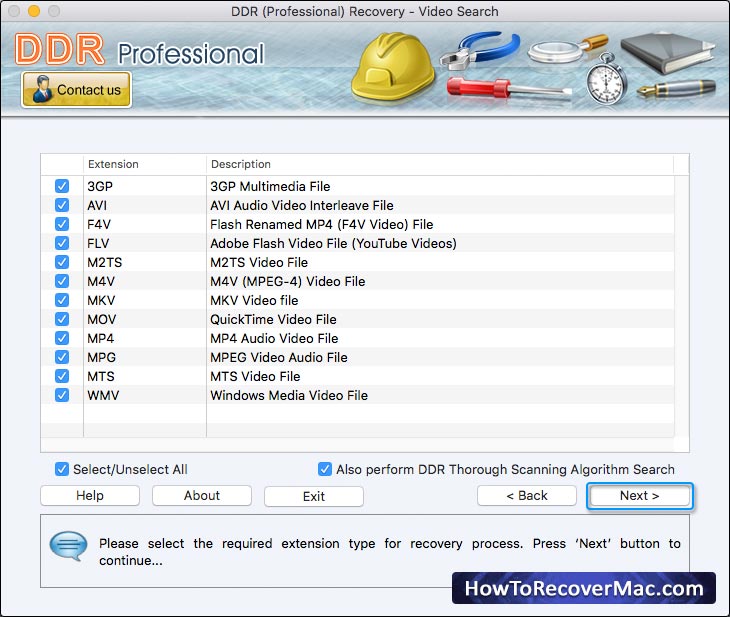
Task: Select the Windows Media Video File row
Action: click(x=358, y=395)
